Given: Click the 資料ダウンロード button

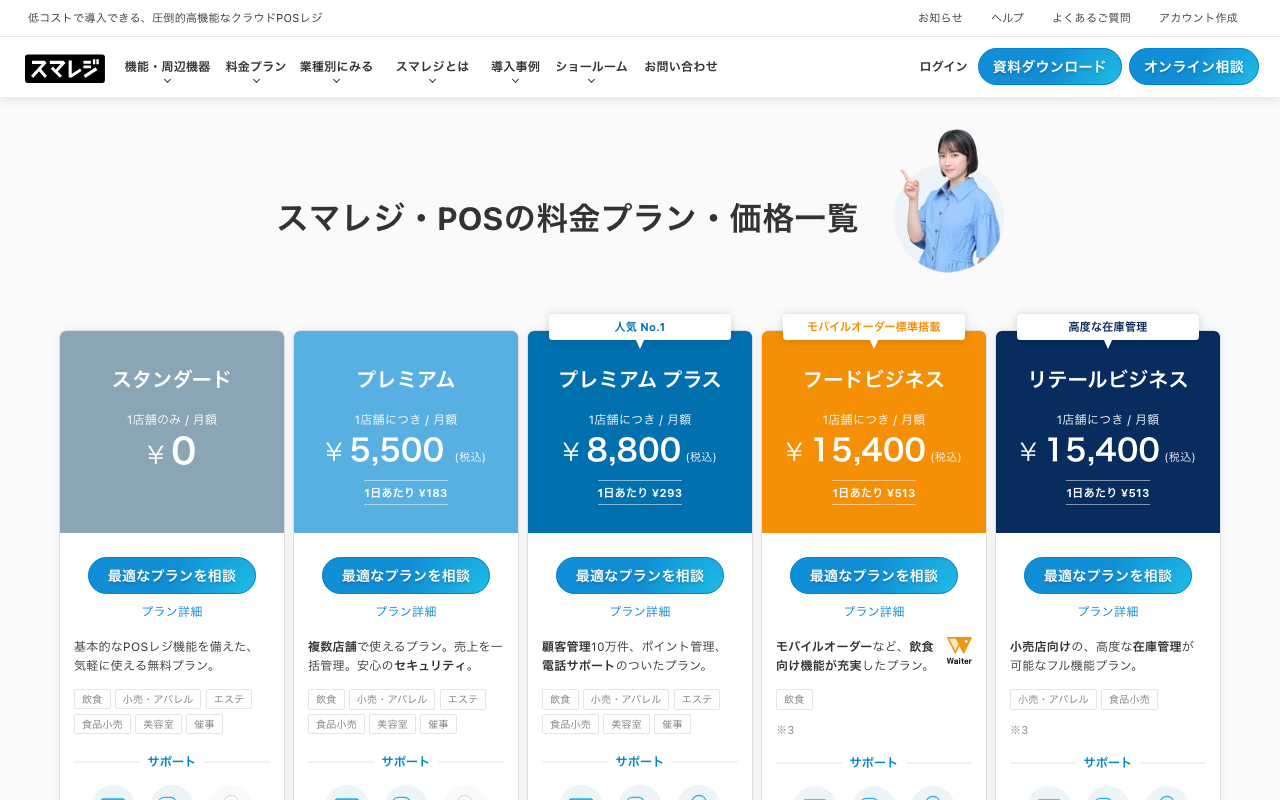Looking at the screenshot, I should 1050,67.
